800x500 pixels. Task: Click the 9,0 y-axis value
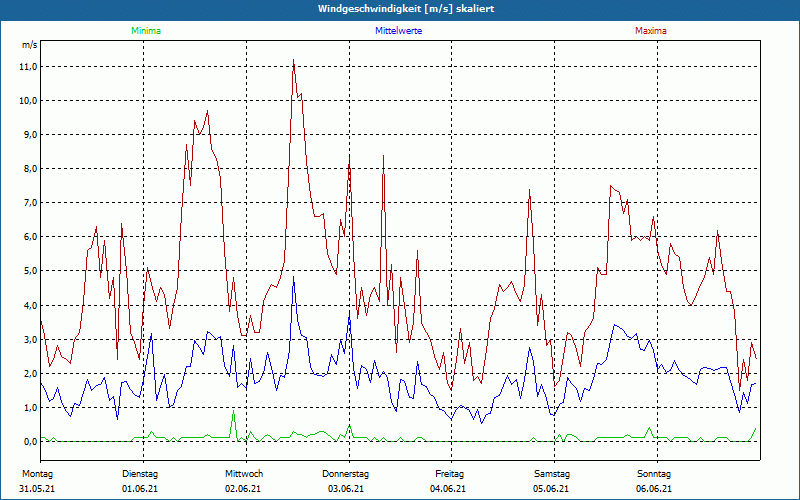pos(30,135)
